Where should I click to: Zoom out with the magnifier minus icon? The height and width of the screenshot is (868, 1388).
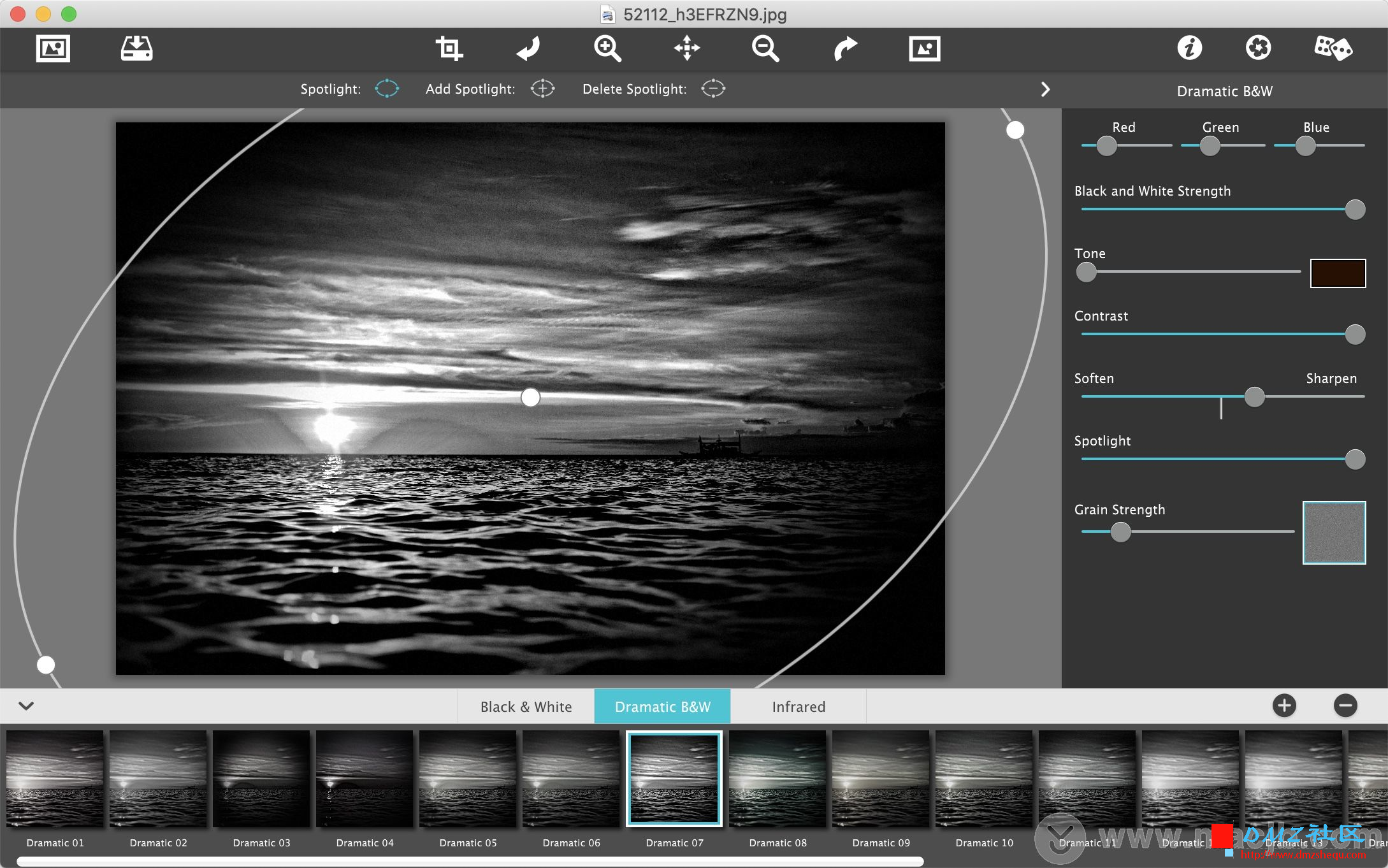[x=765, y=48]
